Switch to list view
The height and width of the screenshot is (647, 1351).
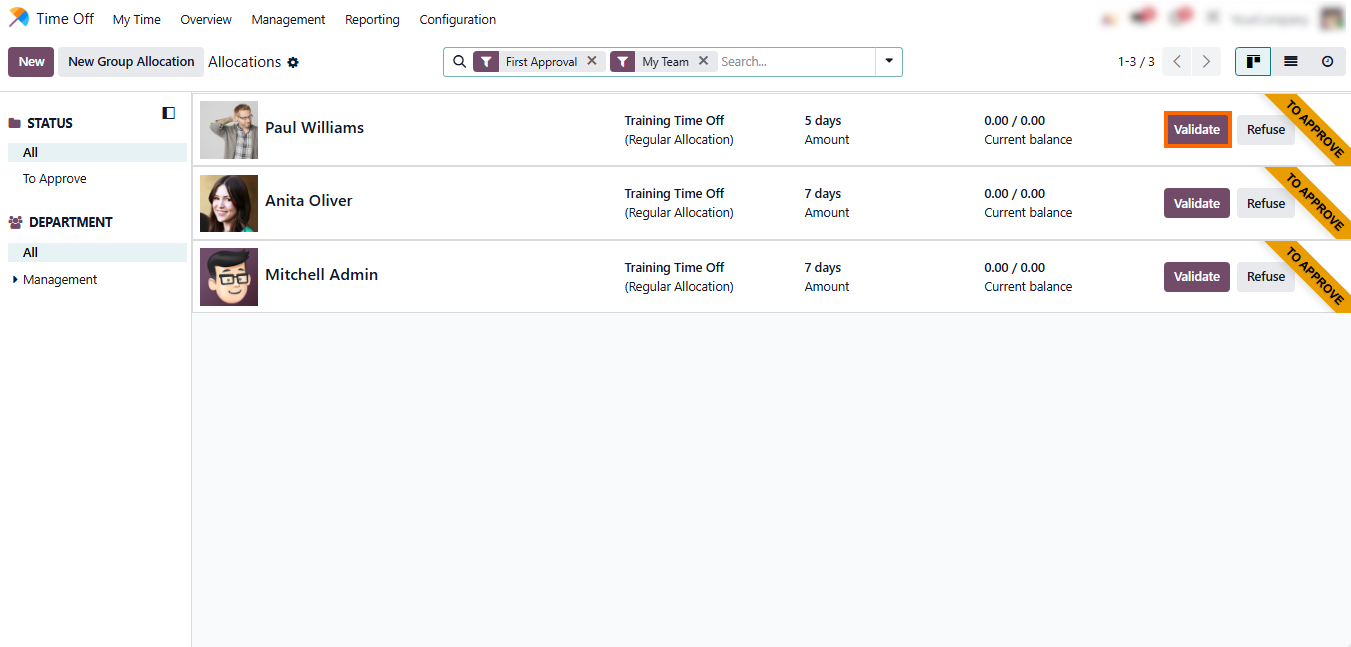(x=1290, y=62)
